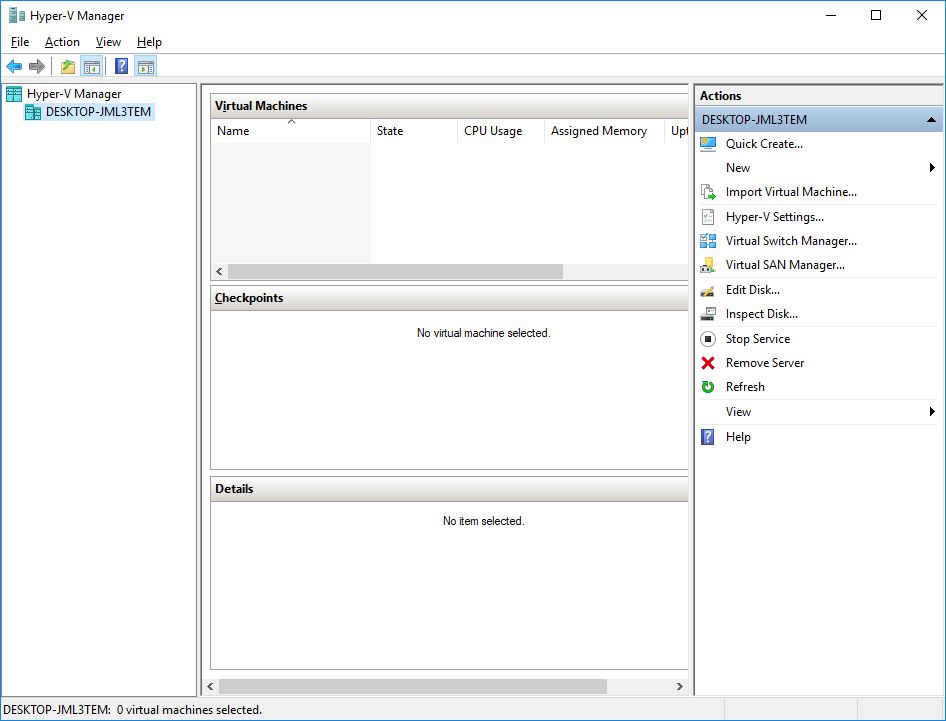Viewport: 946px width, 721px height.
Task: Open the Help menu in menu bar
Action: pyautogui.click(x=149, y=42)
